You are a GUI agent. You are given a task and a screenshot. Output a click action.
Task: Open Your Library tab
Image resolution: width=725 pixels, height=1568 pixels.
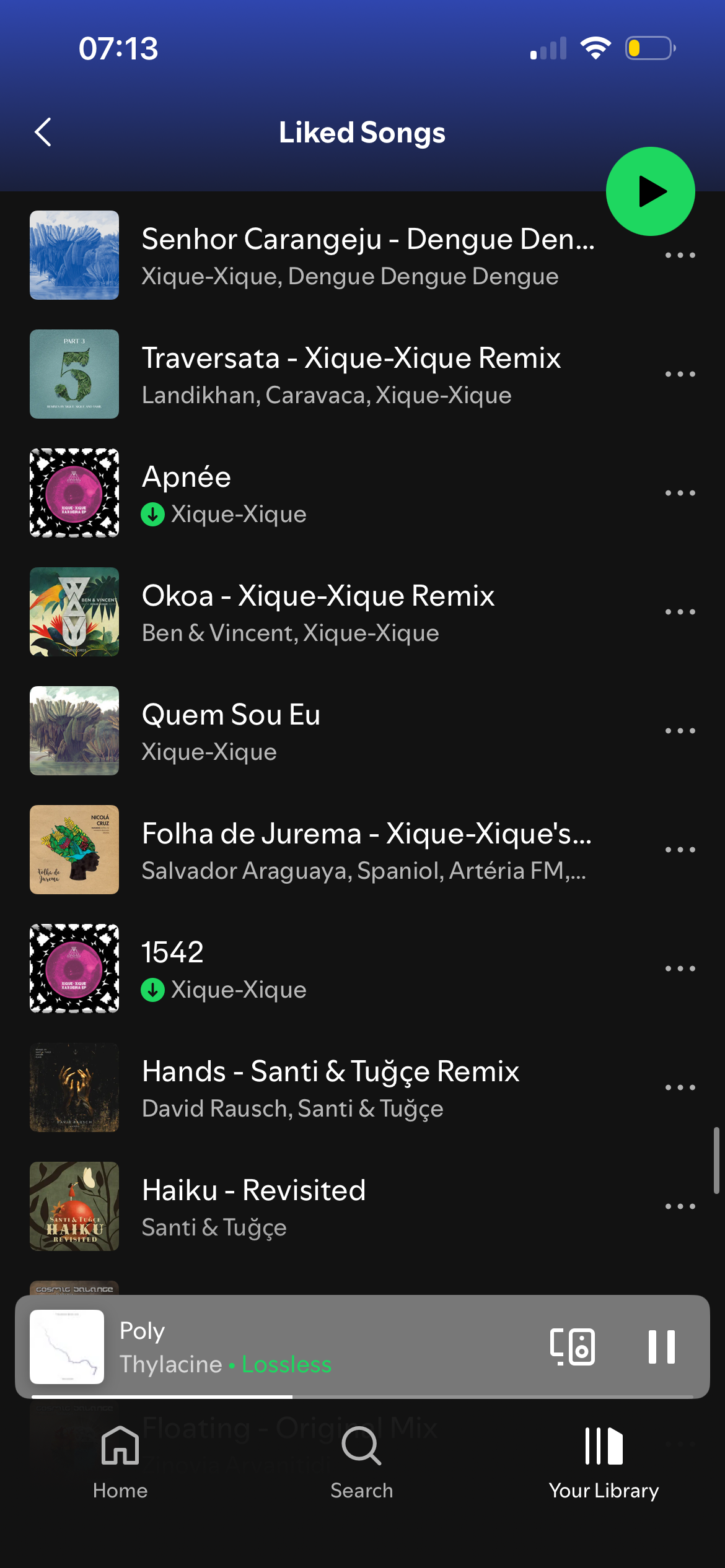(604, 1463)
